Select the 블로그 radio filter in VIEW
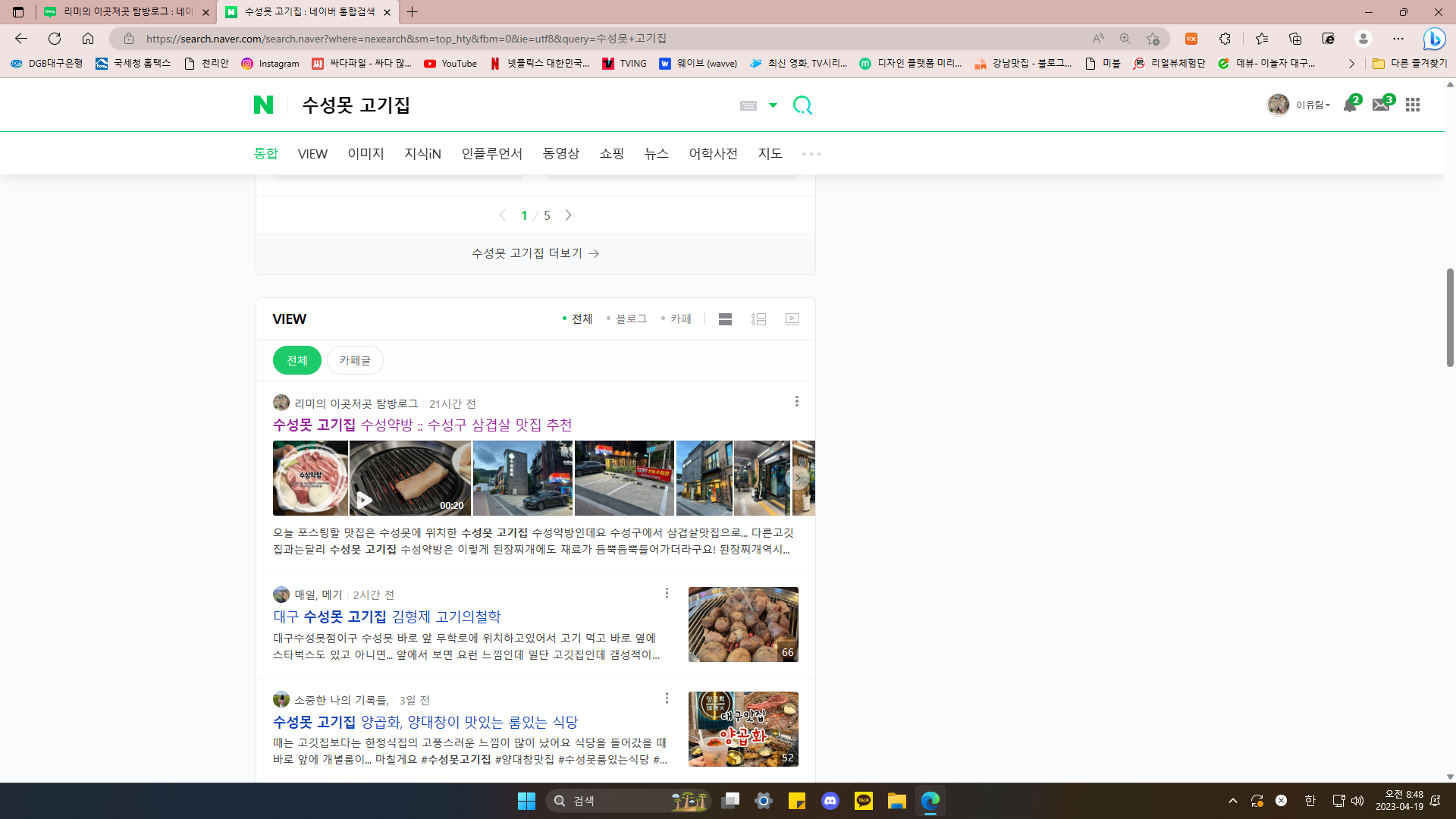The width and height of the screenshot is (1456, 819). click(x=626, y=318)
